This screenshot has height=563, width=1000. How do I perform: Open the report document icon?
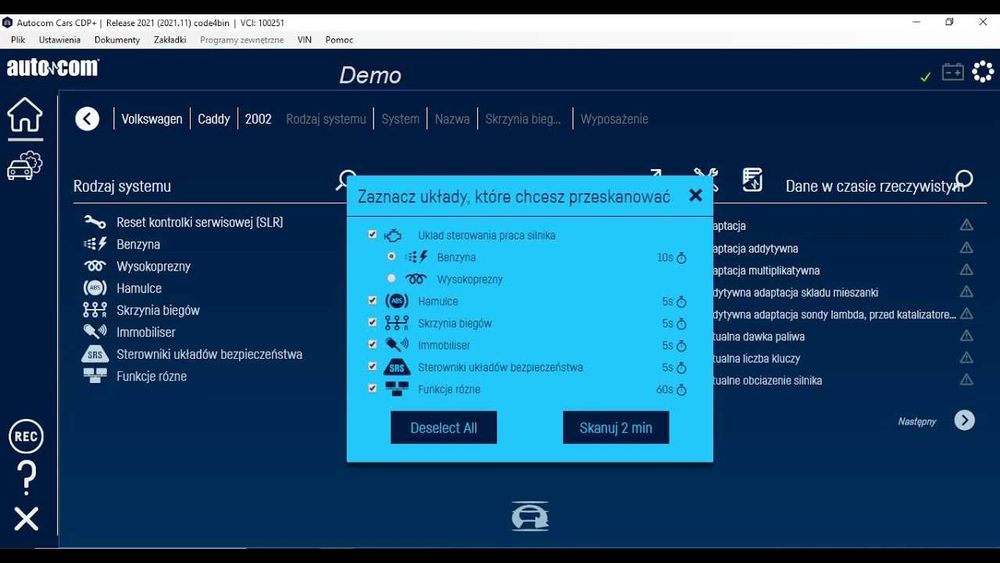point(753,180)
